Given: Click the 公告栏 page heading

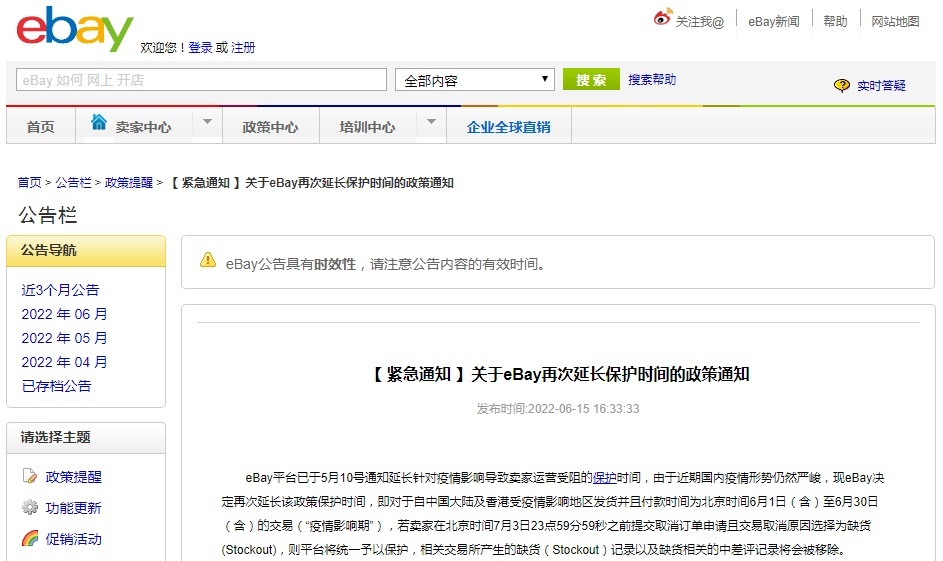Looking at the screenshot, I should pos(48,215).
